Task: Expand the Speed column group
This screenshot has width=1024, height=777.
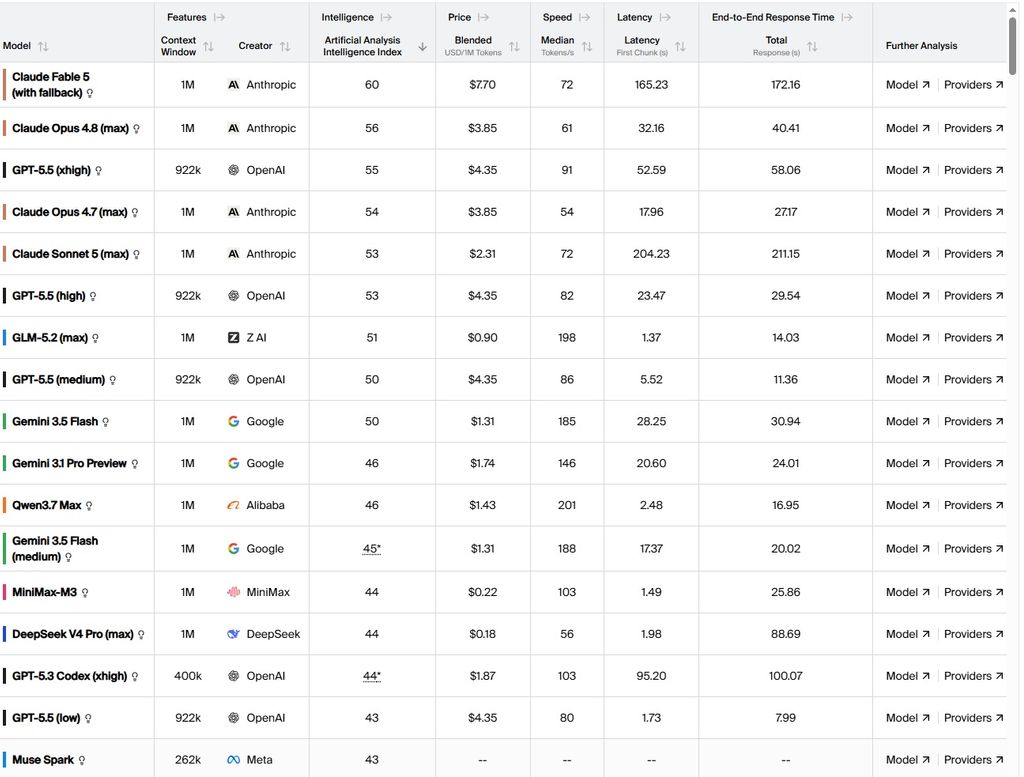Action: point(584,18)
